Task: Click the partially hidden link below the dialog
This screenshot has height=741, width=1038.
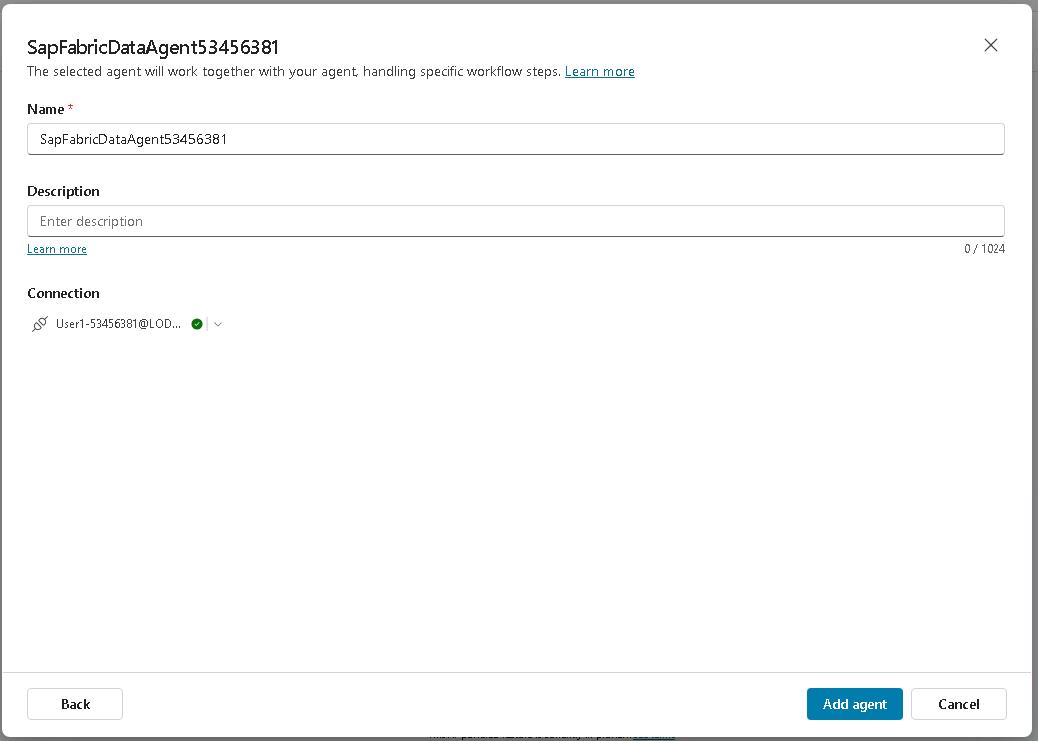Action: 654,736
